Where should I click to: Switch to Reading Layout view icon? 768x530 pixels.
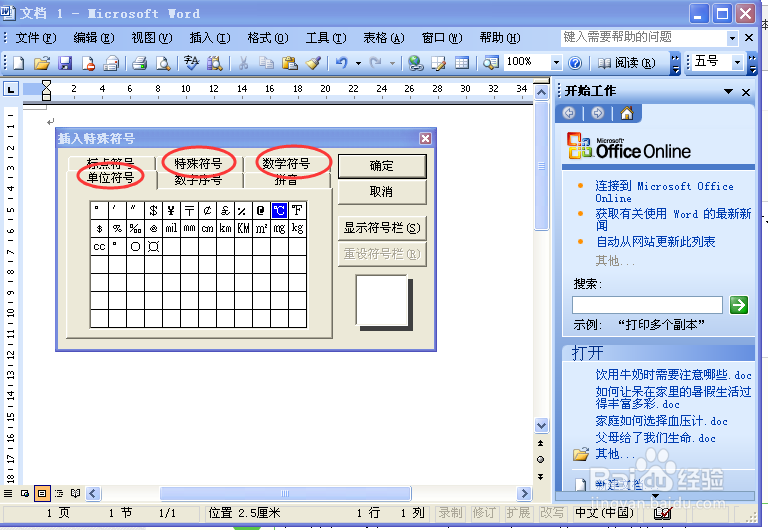click(76, 493)
